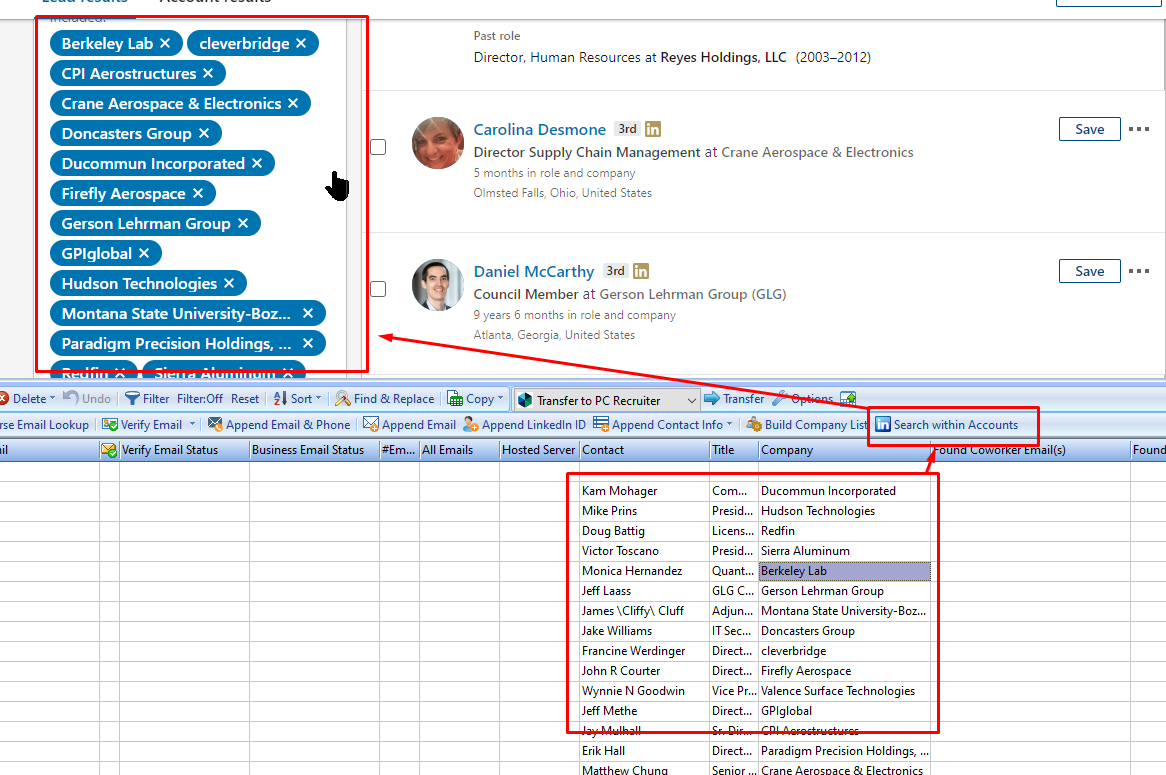
Task: Open Daniel McCarthy's profile link
Action: 534,271
